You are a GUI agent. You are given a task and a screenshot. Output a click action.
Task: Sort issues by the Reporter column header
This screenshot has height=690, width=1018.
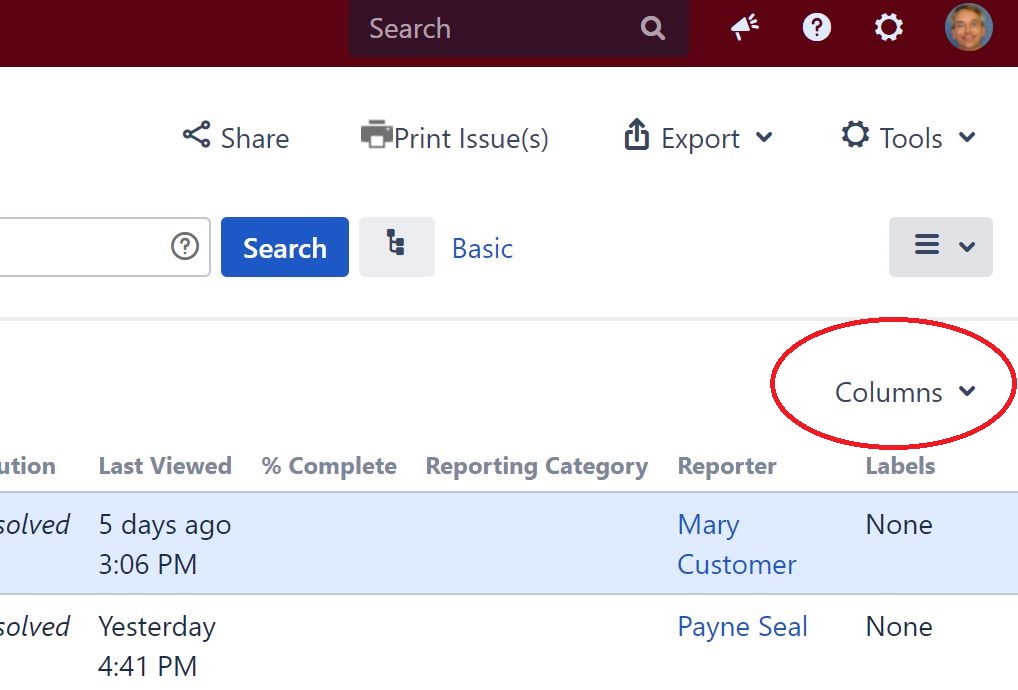click(727, 465)
